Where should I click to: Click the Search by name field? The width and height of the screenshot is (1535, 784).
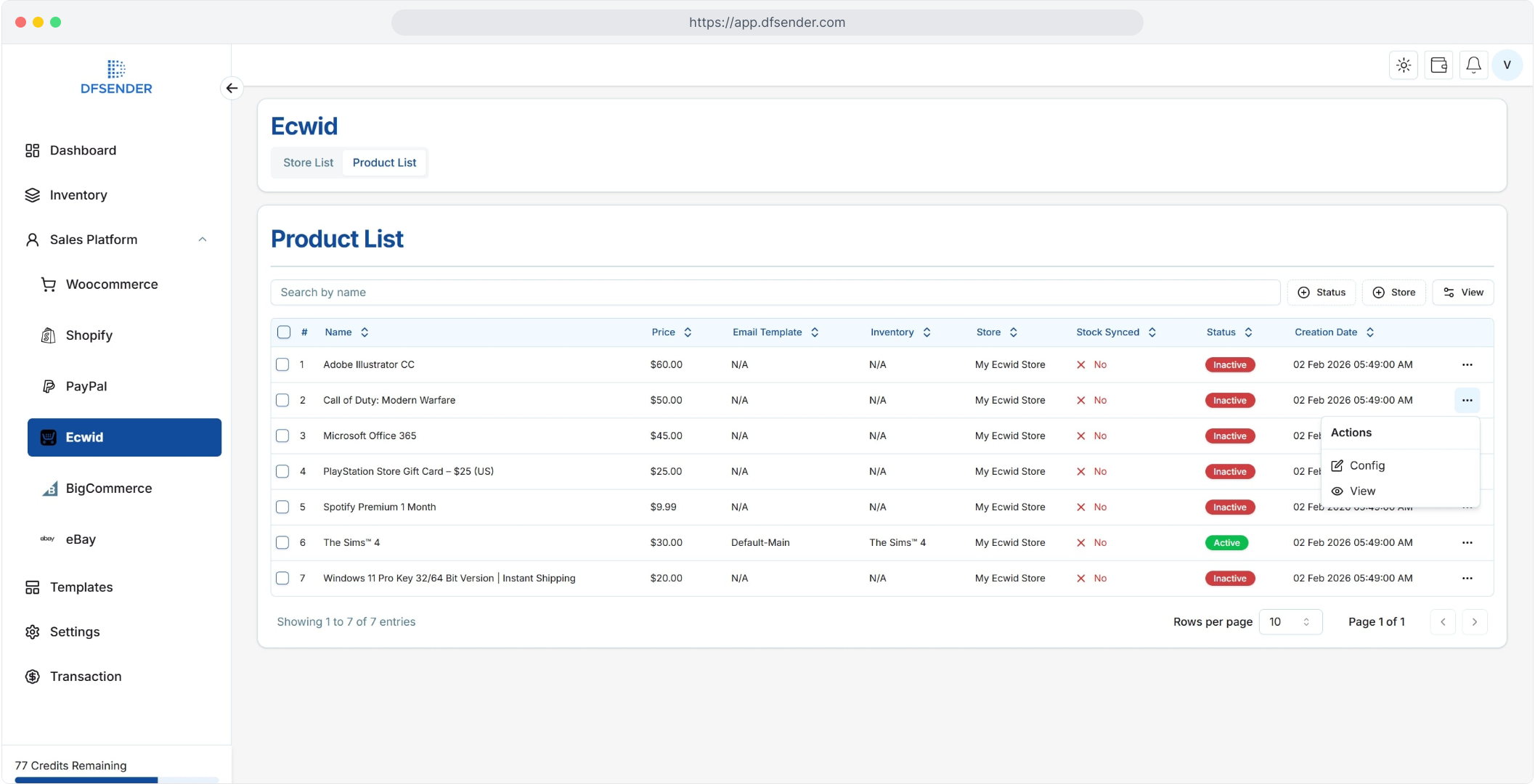point(775,293)
